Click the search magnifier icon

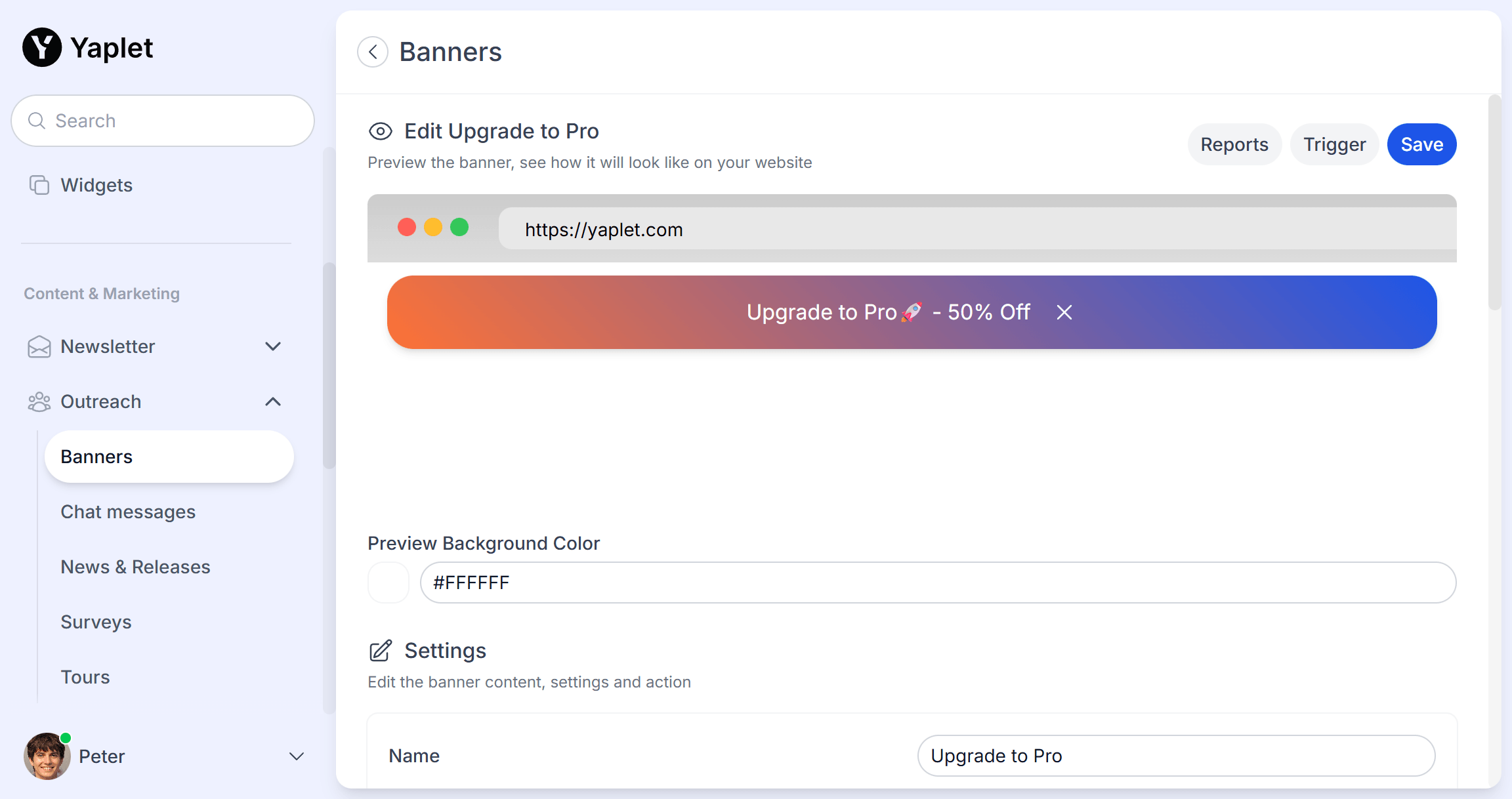click(37, 121)
